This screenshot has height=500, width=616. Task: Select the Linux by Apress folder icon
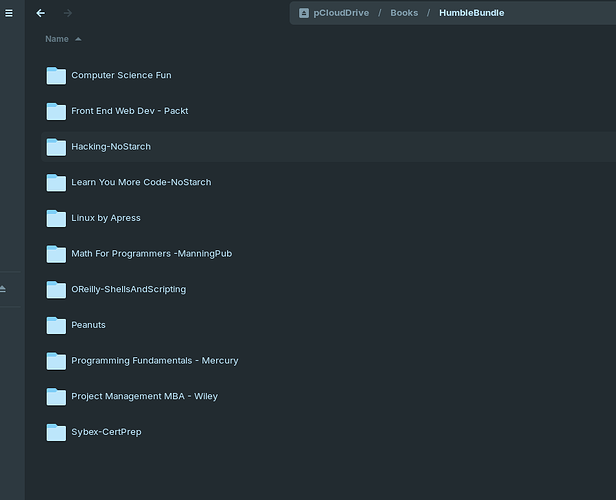point(56,218)
